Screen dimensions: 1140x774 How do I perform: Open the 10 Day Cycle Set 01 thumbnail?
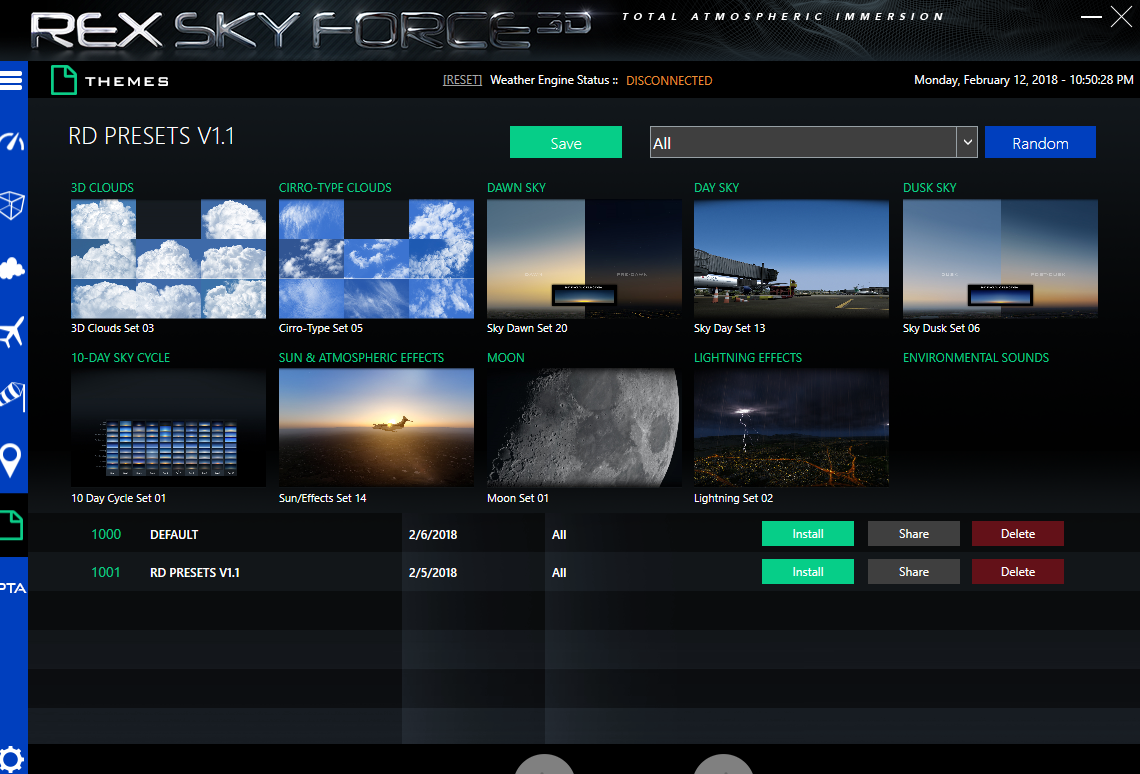coord(168,428)
